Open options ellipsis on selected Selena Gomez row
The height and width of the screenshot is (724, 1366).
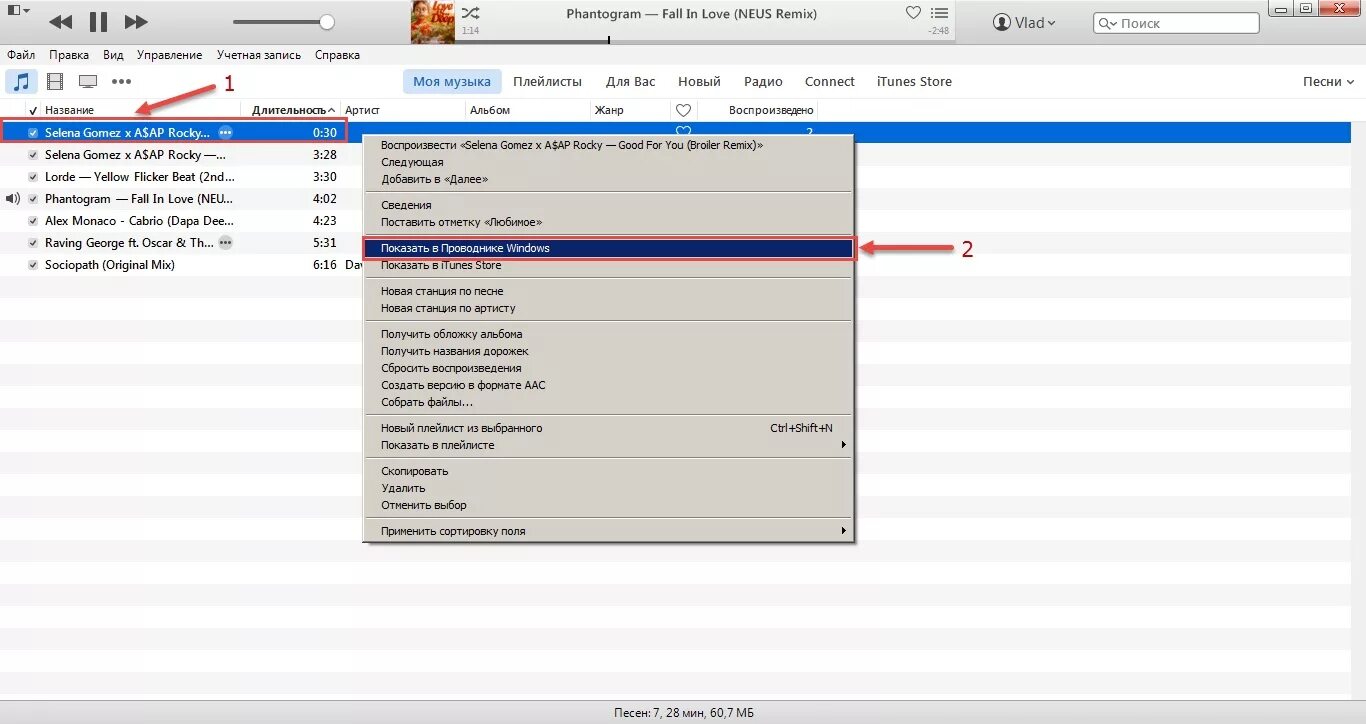225,132
